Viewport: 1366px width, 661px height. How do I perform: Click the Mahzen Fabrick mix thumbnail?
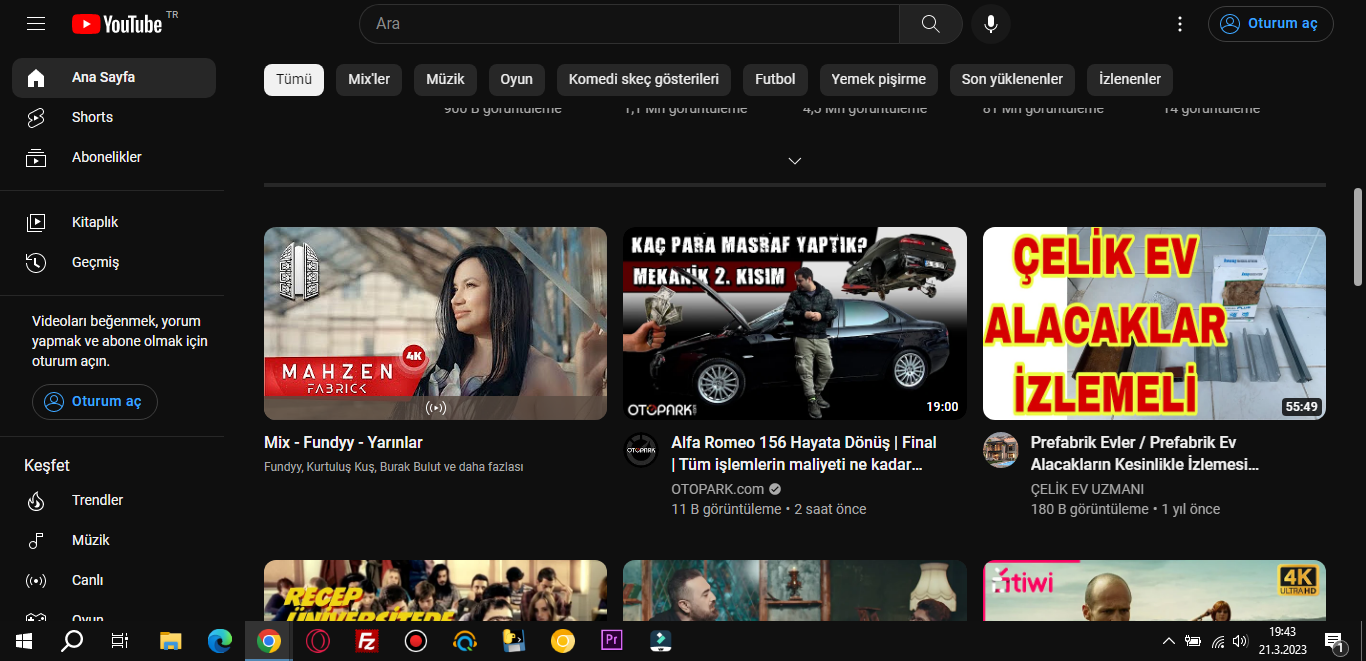435,323
